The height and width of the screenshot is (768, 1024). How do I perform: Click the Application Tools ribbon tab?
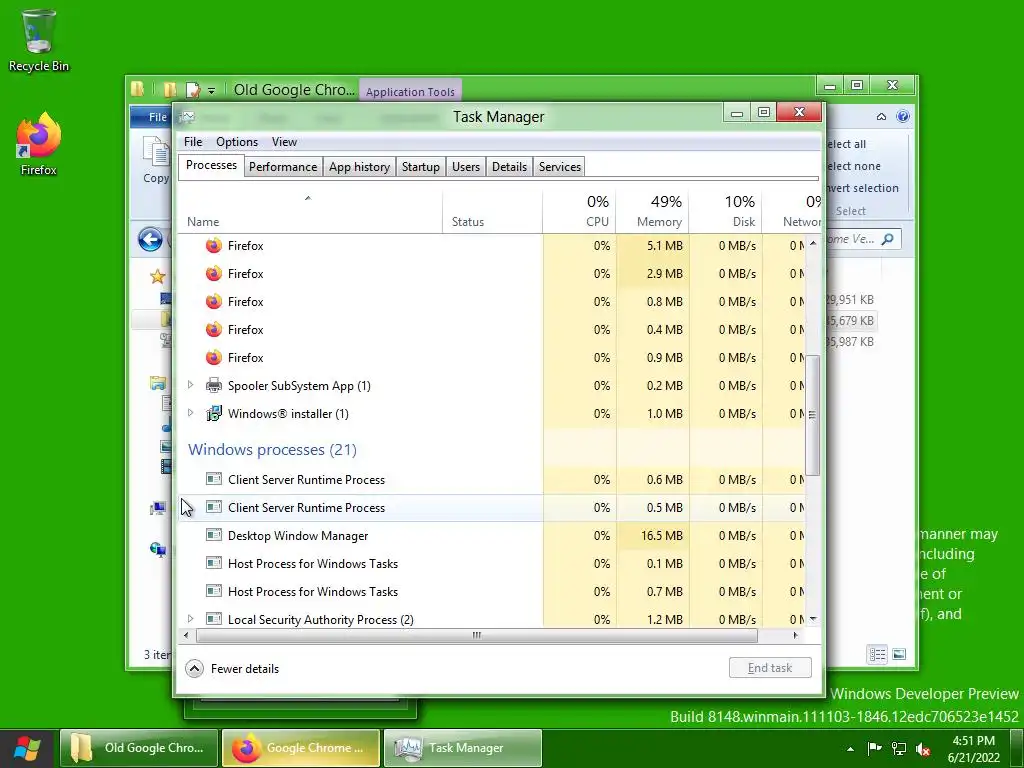(x=410, y=91)
